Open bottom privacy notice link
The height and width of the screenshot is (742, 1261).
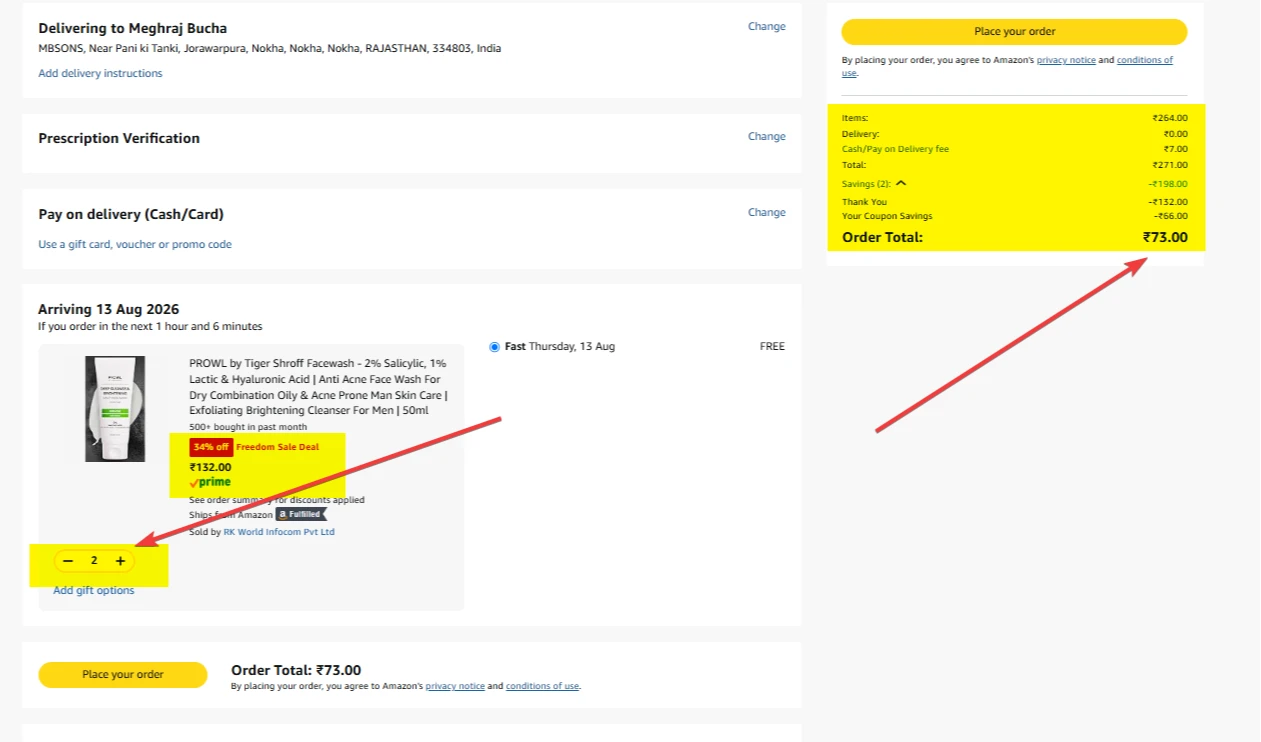(455, 686)
